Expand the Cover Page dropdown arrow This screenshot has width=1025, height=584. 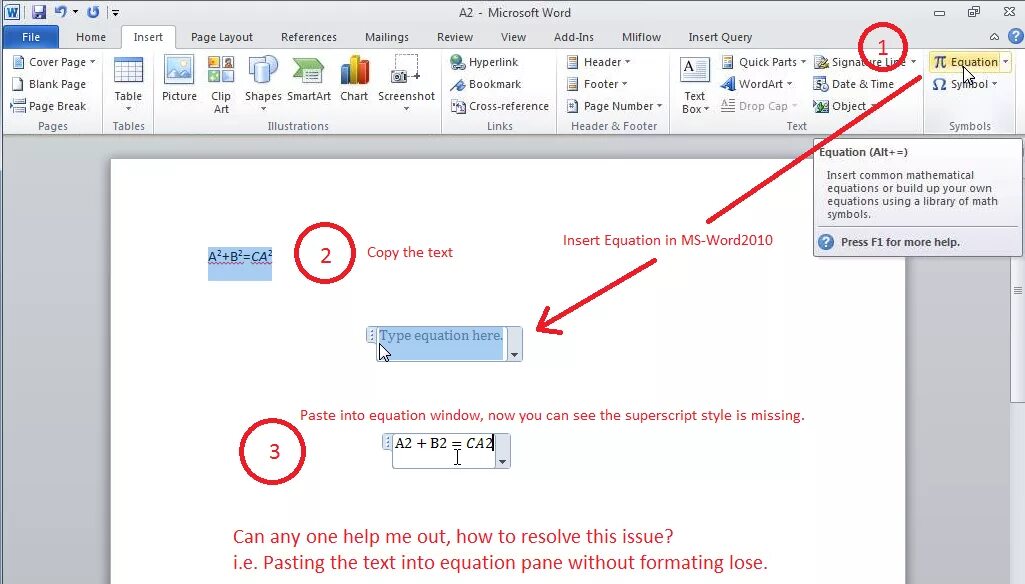pyautogui.click(x=92, y=62)
